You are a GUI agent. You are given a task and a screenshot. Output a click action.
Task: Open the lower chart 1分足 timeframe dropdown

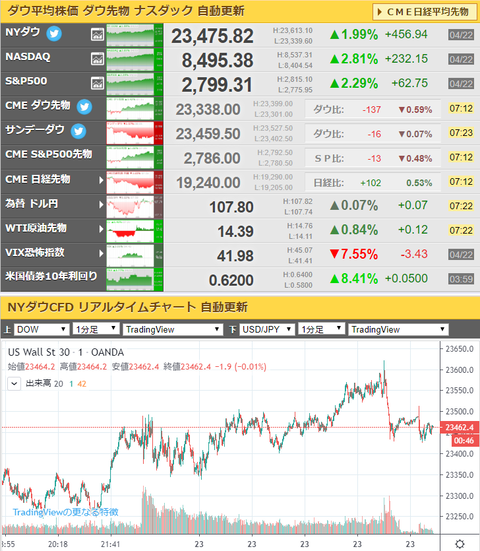click(321, 329)
